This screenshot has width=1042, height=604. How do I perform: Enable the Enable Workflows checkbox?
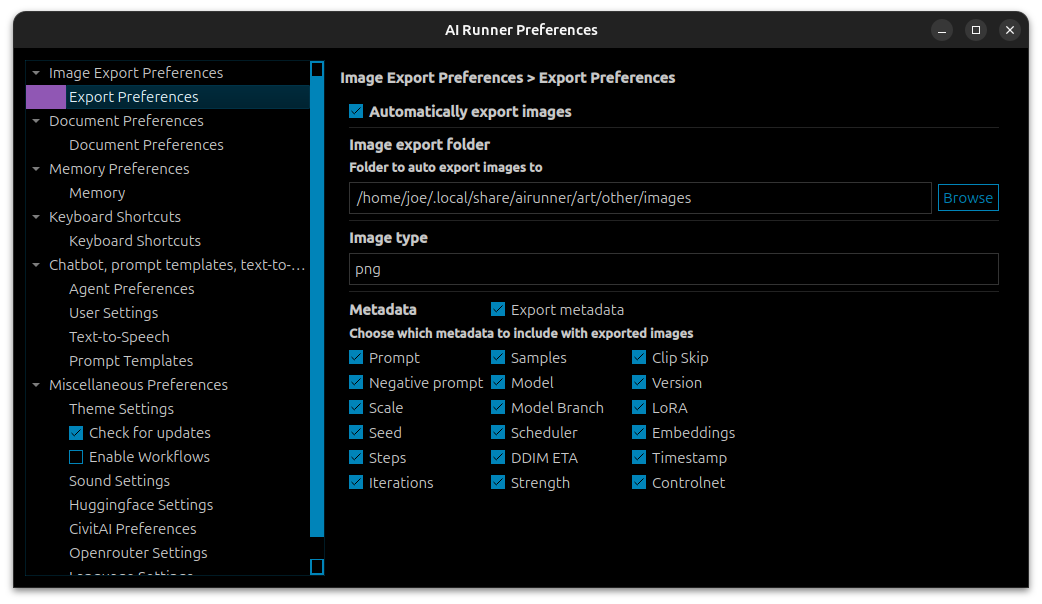[x=76, y=457]
